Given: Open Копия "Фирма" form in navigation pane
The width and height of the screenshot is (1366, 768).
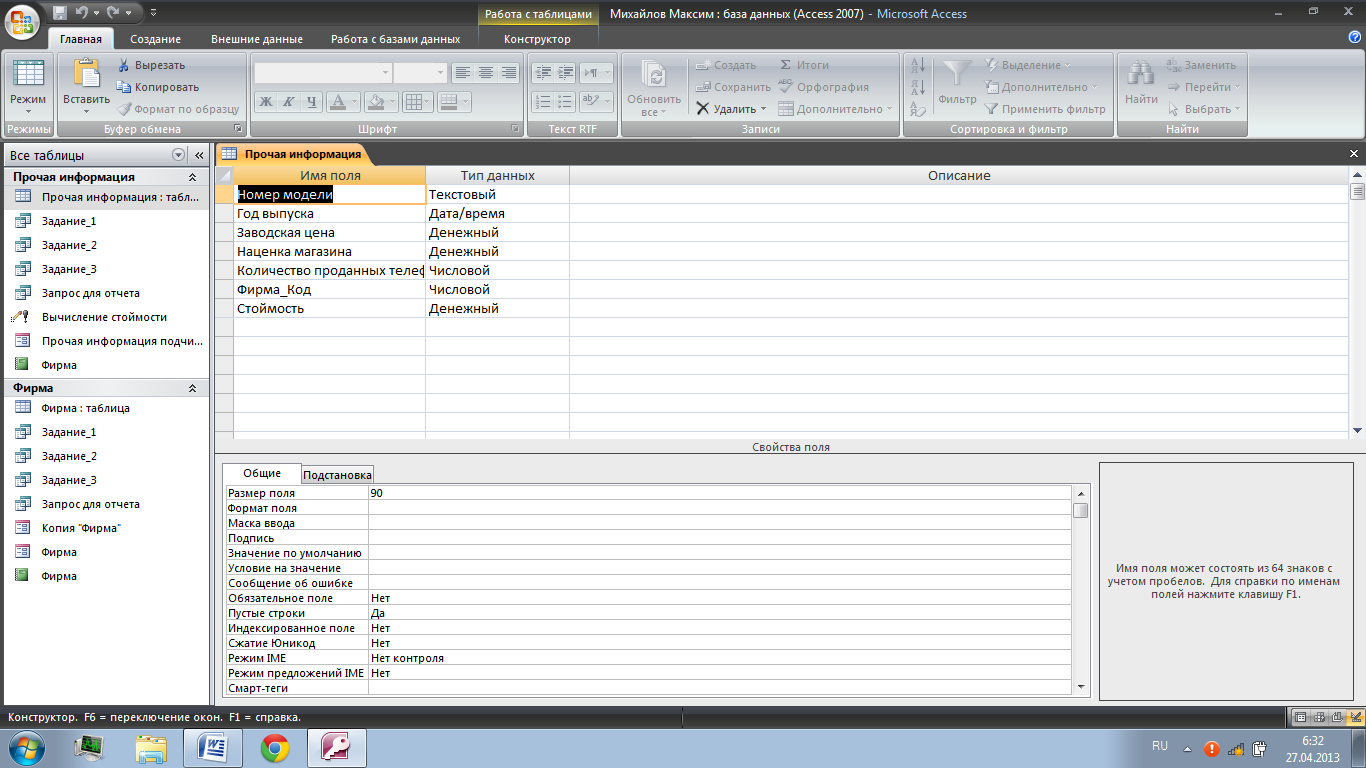Looking at the screenshot, I should pyautogui.click(x=82, y=528).
